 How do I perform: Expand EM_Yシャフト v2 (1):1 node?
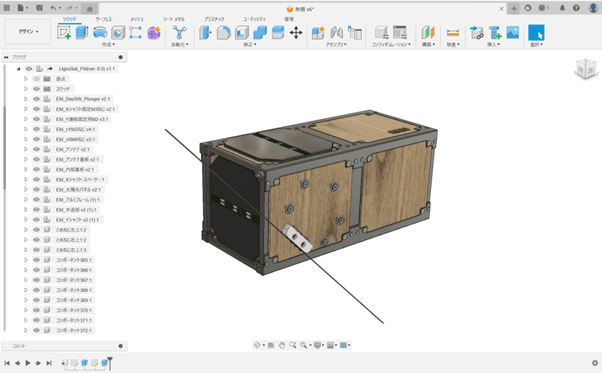click(x=26, y=220)
